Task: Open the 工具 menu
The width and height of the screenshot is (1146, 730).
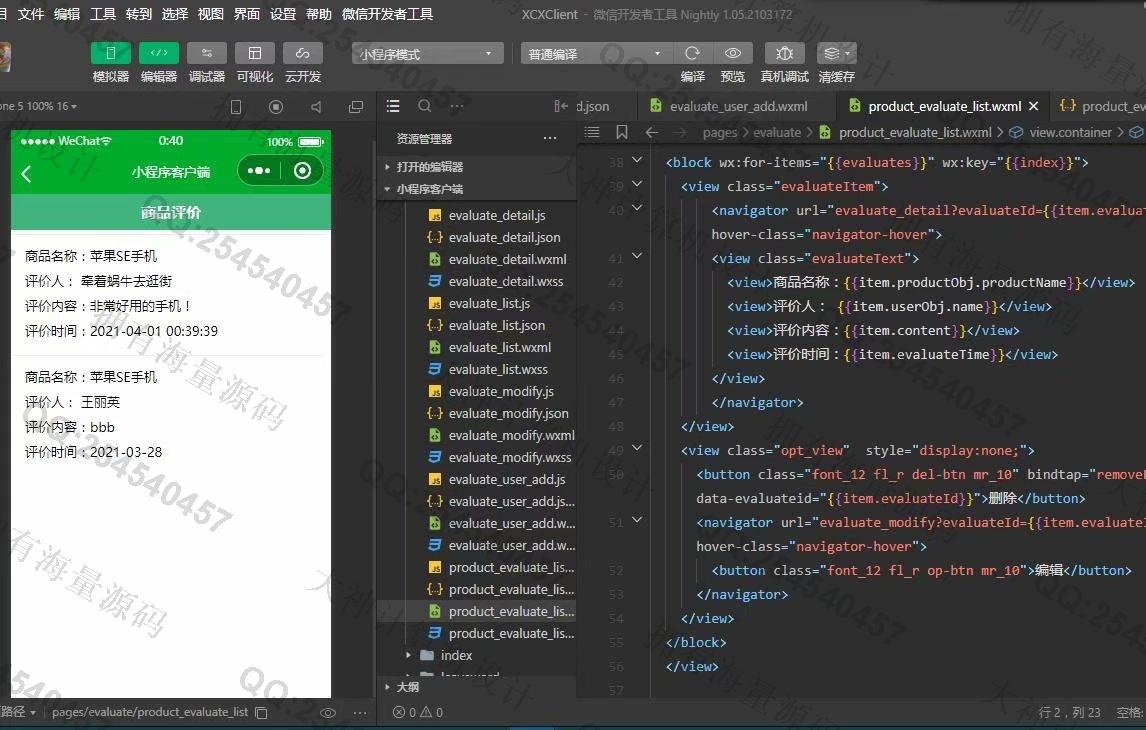Action: (x=102, y=14)
